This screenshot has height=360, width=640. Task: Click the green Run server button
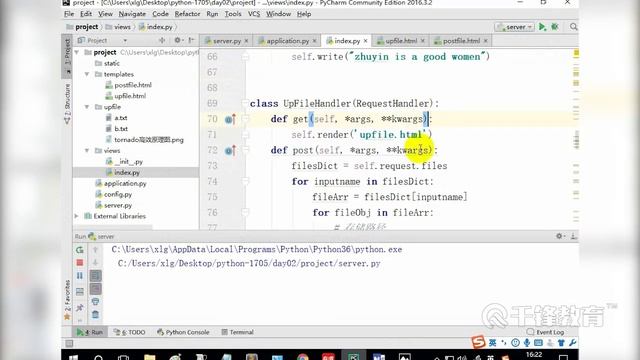[542, 27]
